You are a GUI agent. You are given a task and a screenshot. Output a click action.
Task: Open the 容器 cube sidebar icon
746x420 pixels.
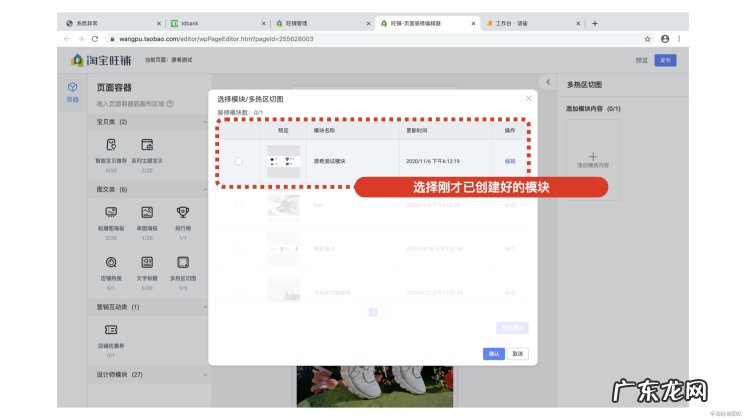[72, 87]
